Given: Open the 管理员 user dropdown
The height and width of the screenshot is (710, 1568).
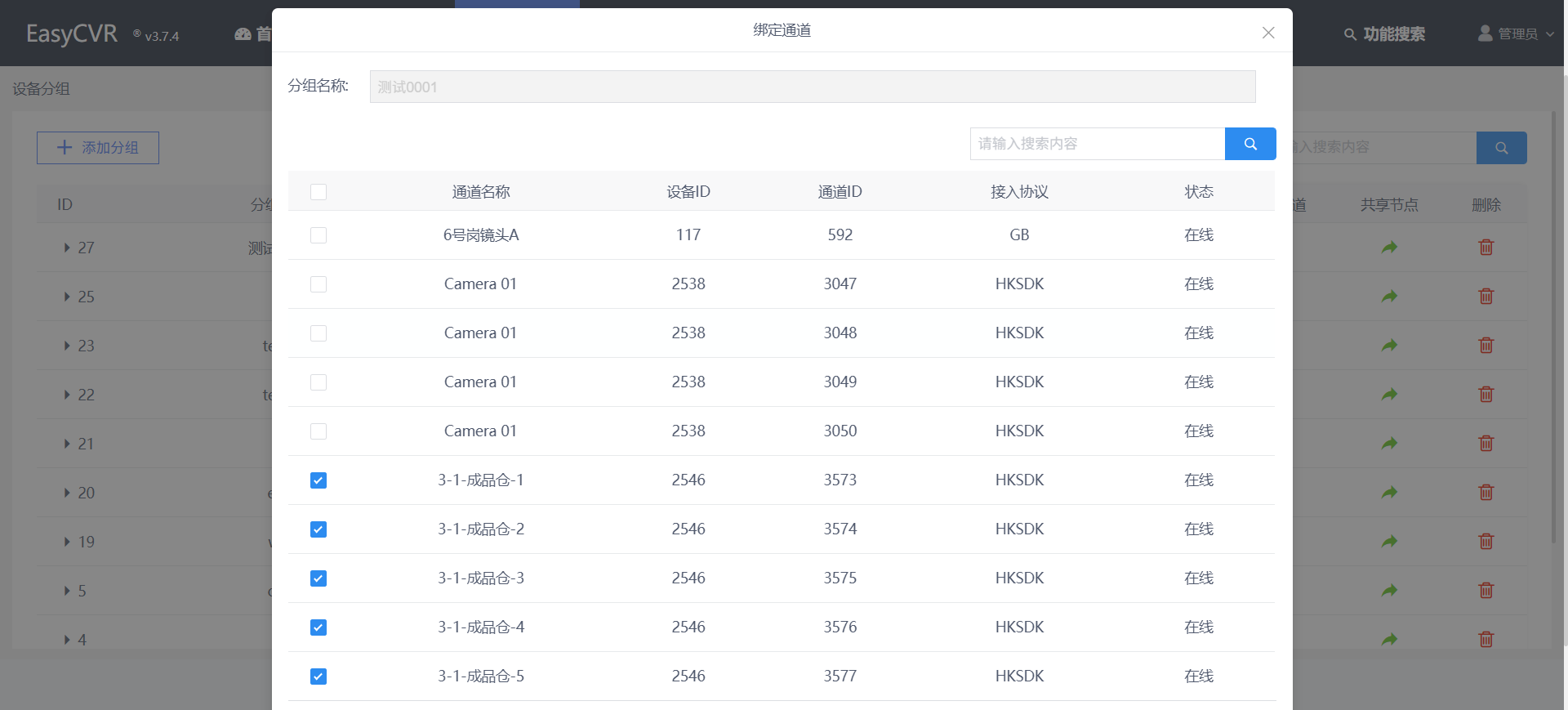Looking at the screenshot, I should 1517,33.
